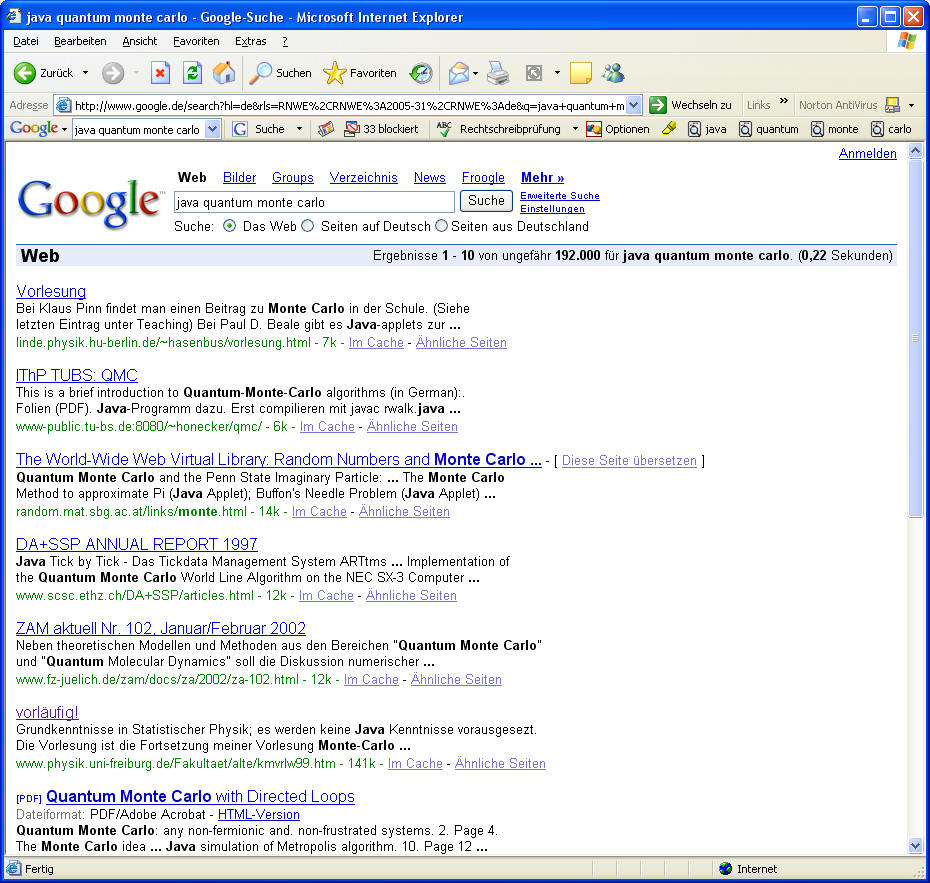
Task: Go to the Home page icon
Action: point(224,73)
